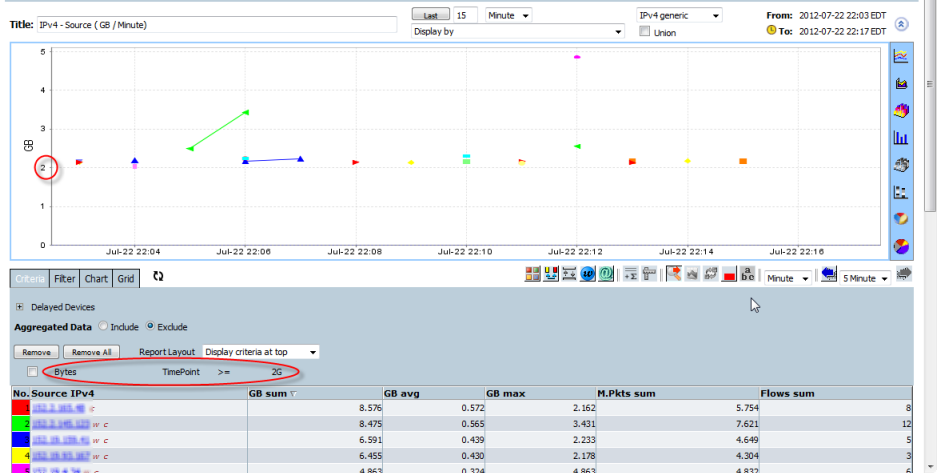Expand the Delayed Devices section
The image size is (937, 473).
click(20, 307)
